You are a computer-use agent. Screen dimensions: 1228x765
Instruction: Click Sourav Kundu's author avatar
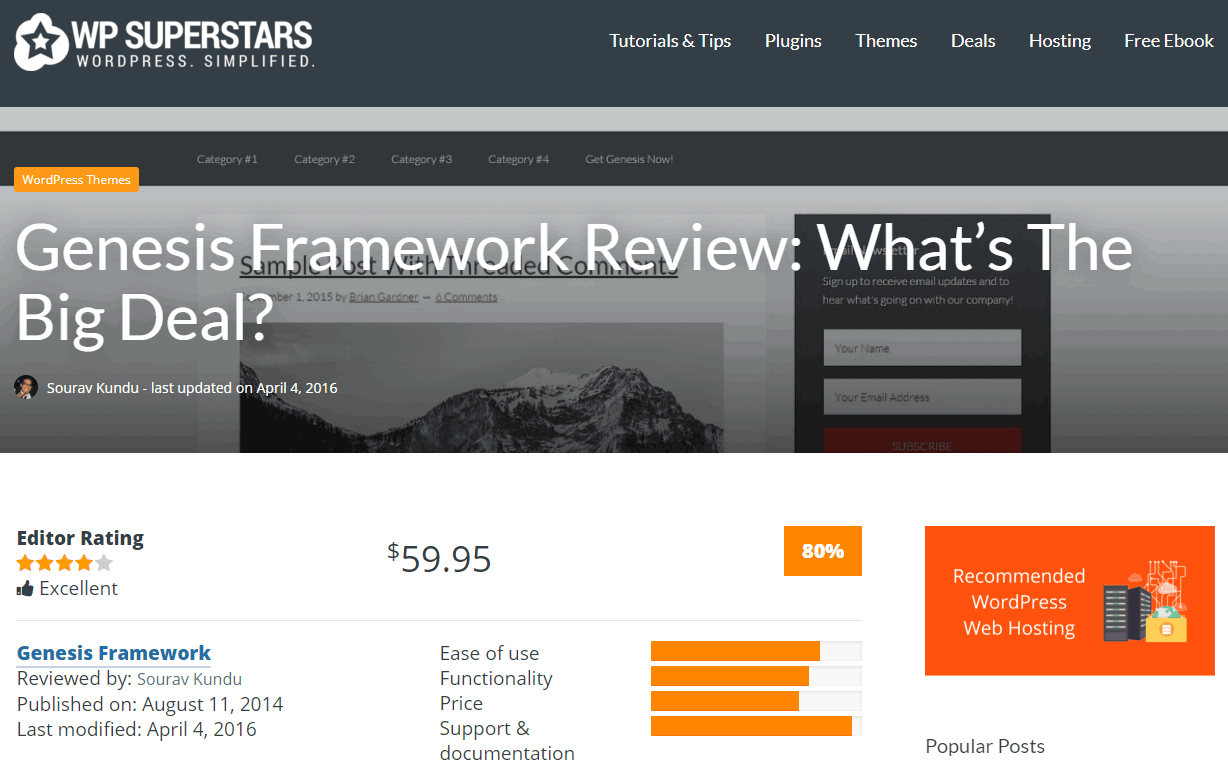click(26, 388)
